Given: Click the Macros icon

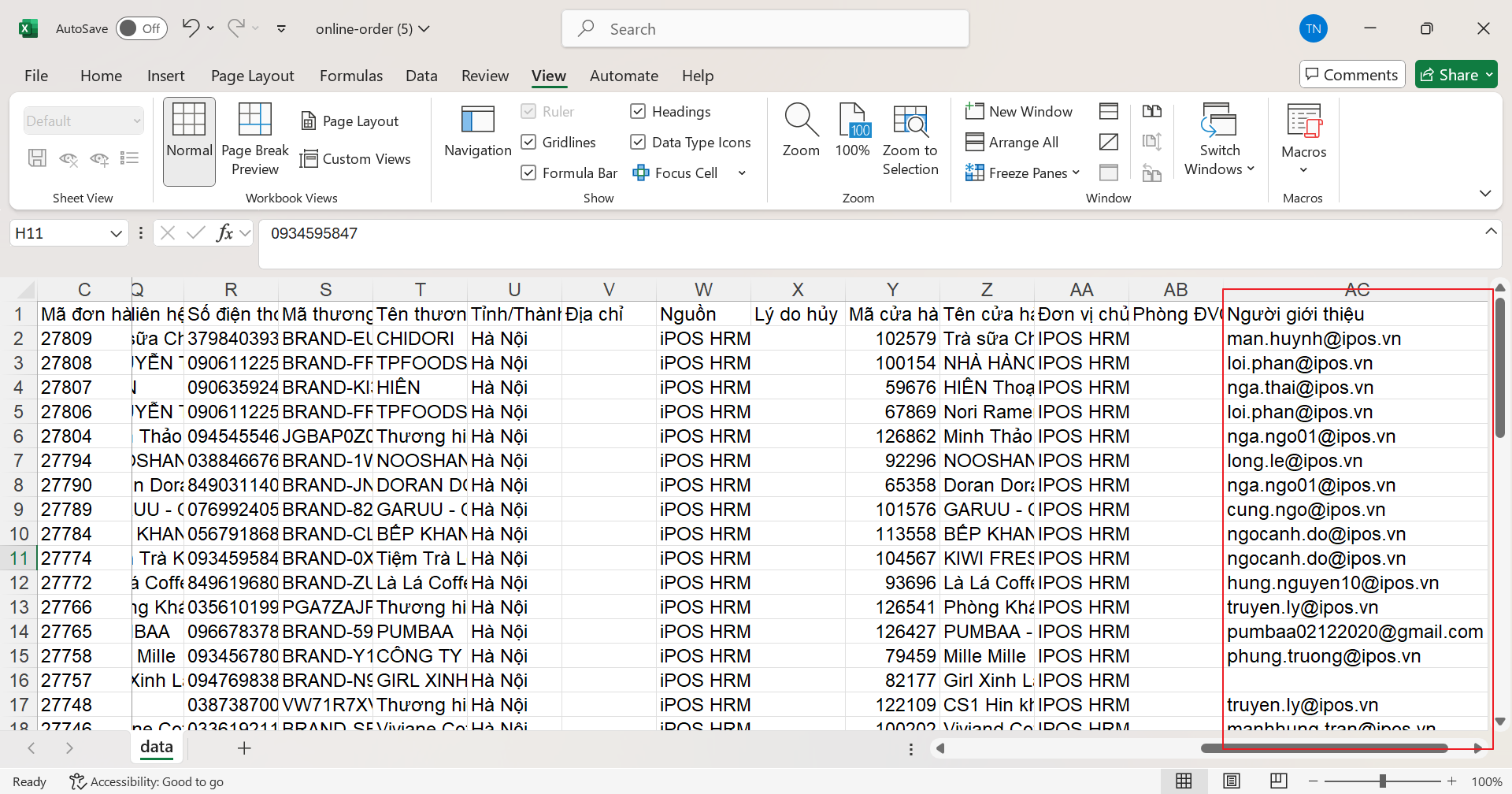Looking at the screenshot, I should pyautogui.click(x=1304, y=121).
